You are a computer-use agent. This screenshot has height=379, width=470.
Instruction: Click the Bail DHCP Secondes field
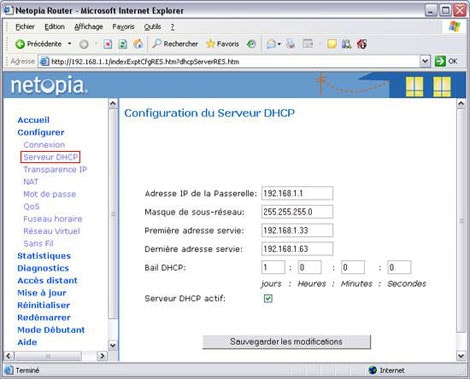click(399, 267)
